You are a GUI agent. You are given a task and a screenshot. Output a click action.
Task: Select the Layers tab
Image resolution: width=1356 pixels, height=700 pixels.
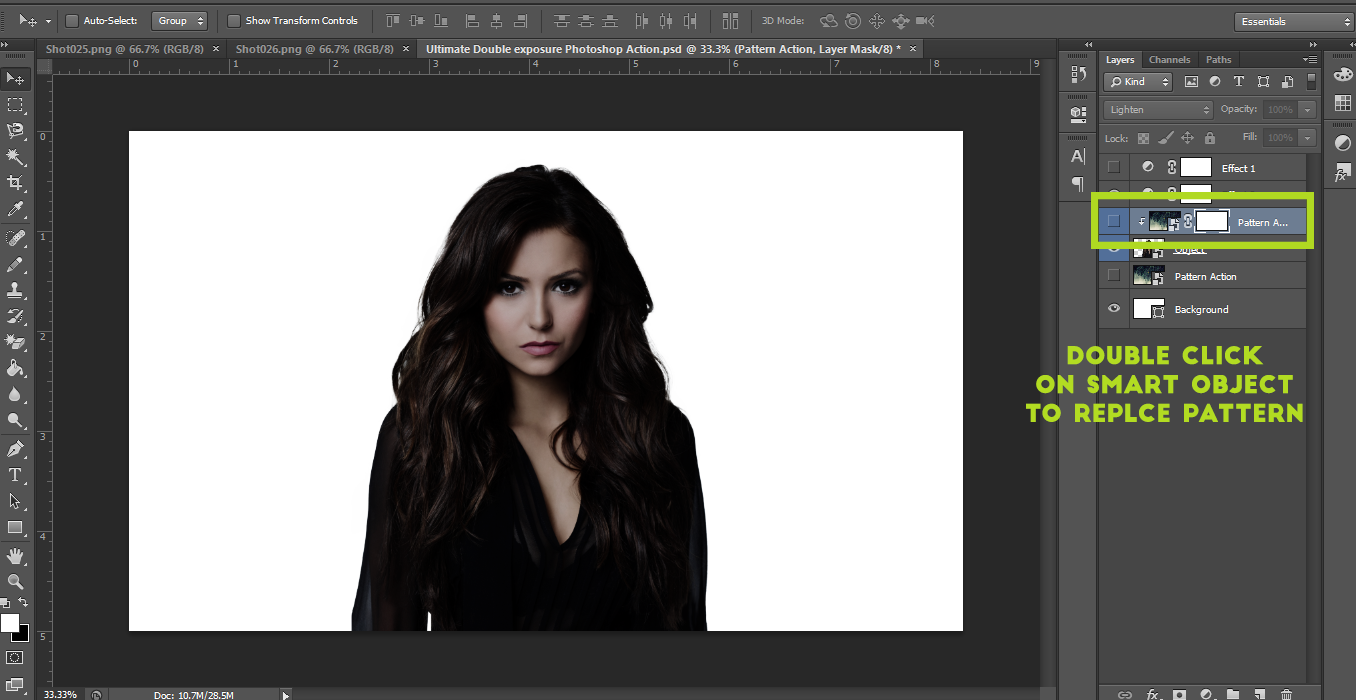(x=1120, y=60)
